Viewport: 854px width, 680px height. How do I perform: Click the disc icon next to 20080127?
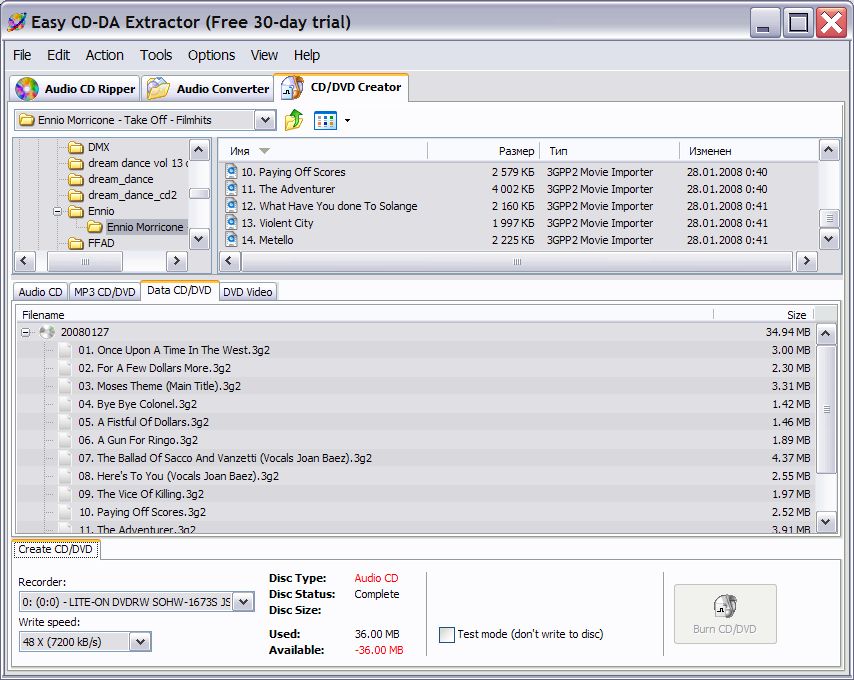point(47,332)
